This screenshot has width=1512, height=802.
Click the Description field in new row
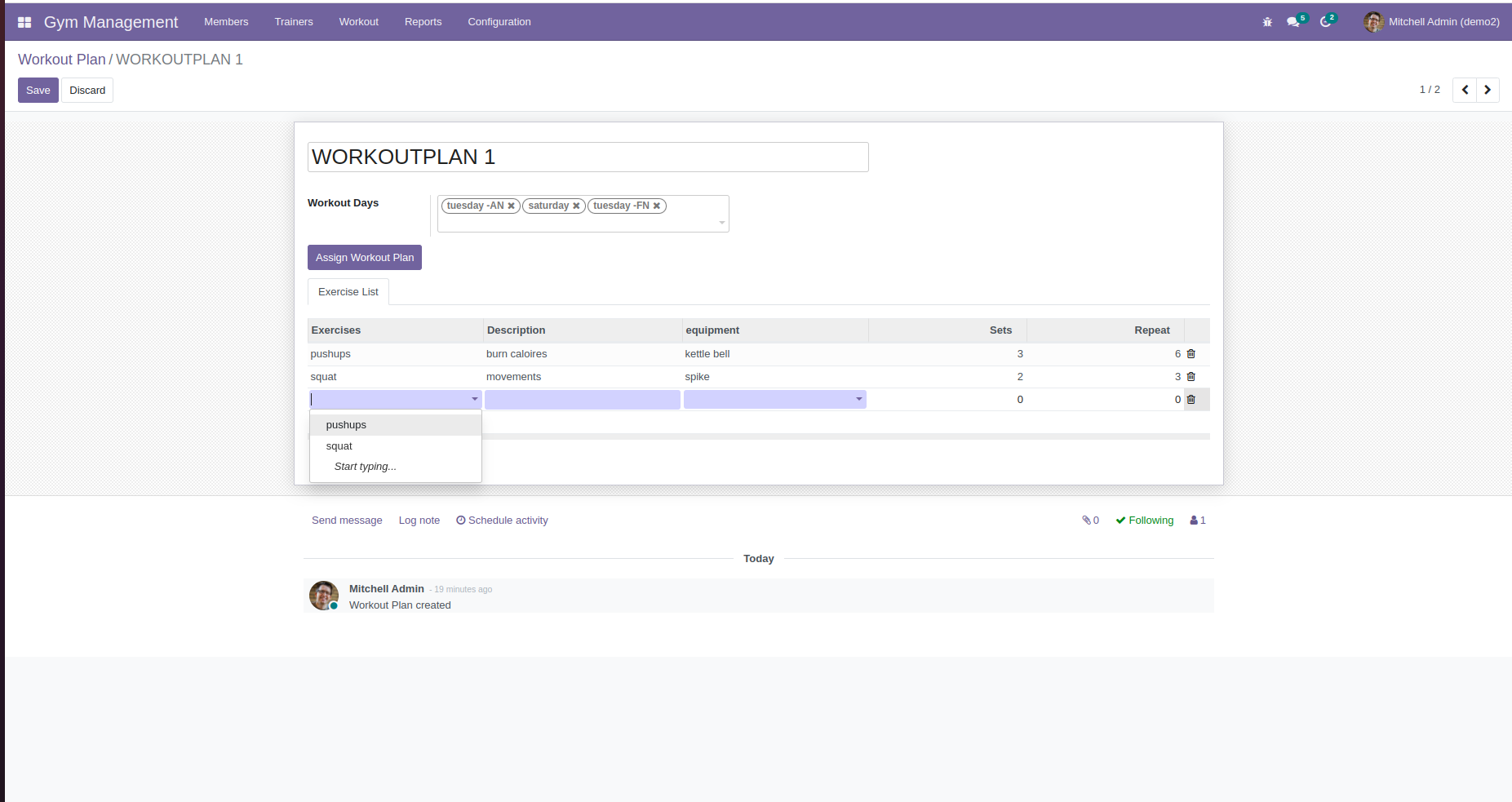583,400
